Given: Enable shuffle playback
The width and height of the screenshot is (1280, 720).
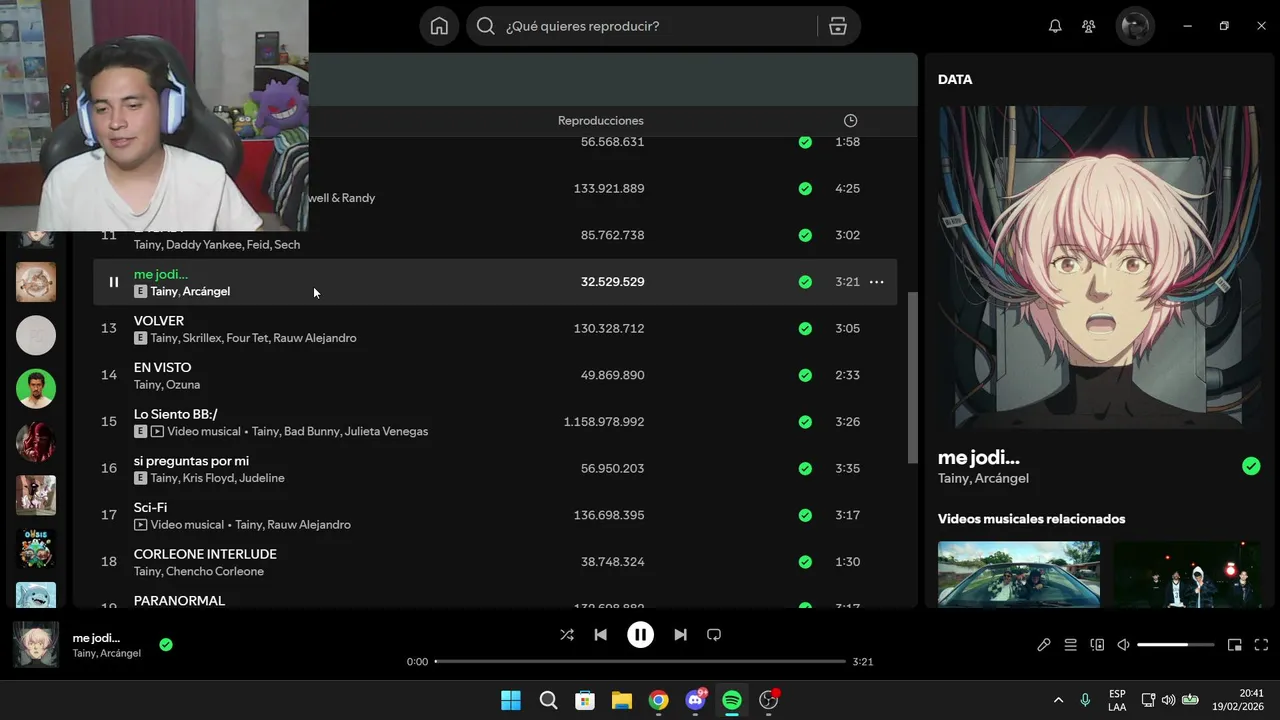Looking at the screenshot, I should 567,635.
